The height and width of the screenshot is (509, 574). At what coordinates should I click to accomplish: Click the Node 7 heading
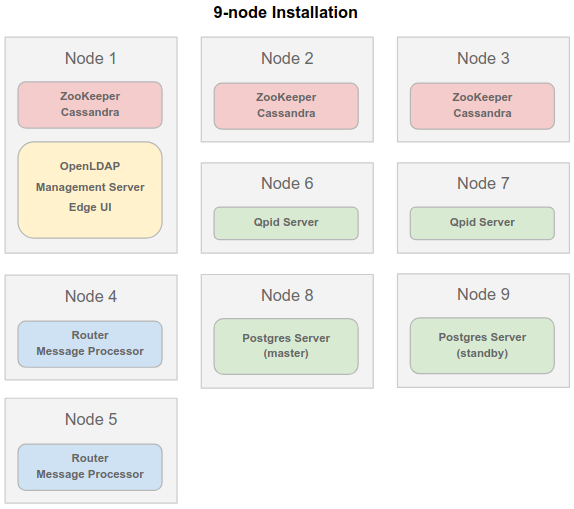483,183
